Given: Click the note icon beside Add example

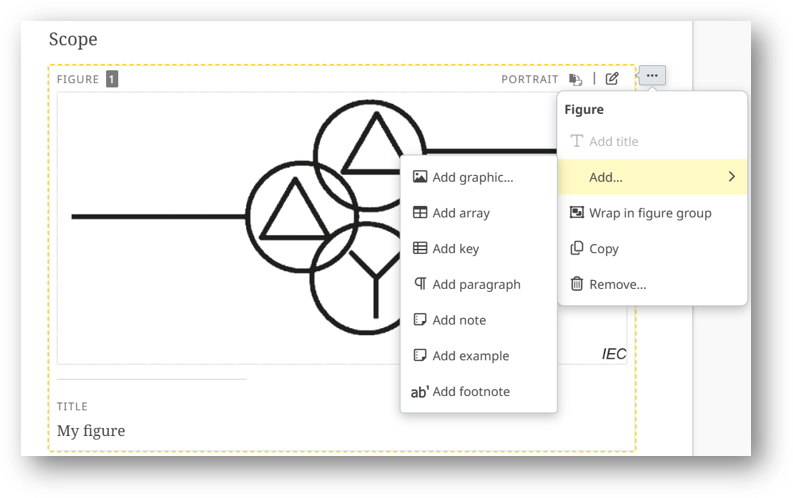Looking at the screenshot, I should pyautogui.click(x=420, y=355).
